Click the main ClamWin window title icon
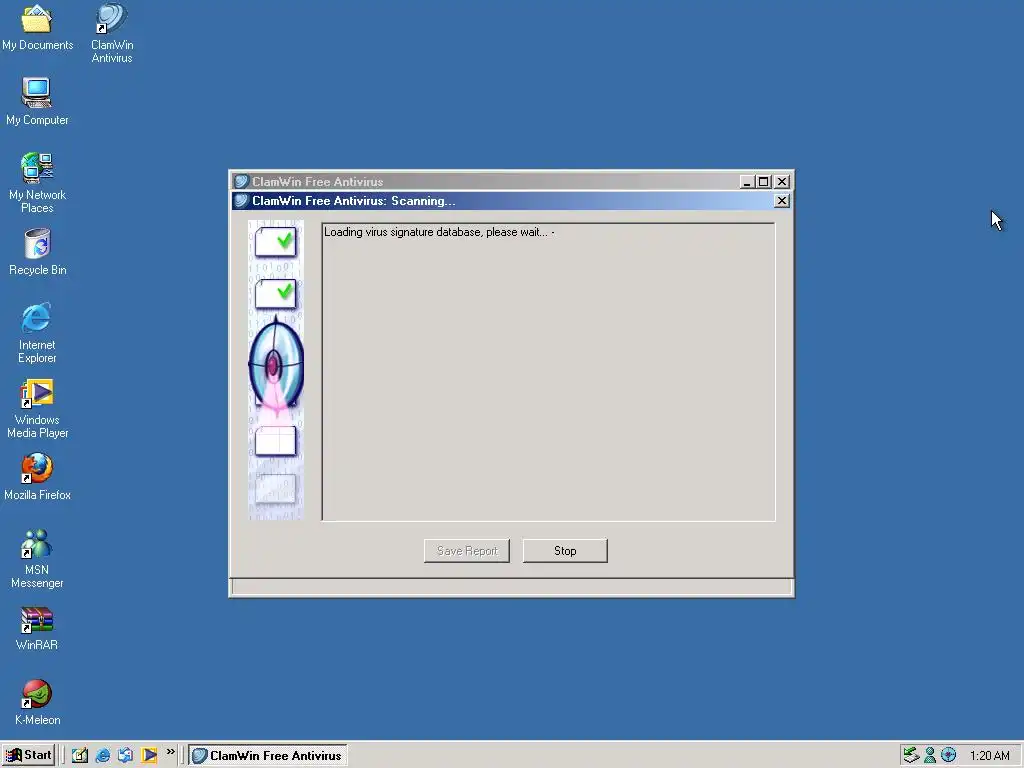 (x=242, y=182)
